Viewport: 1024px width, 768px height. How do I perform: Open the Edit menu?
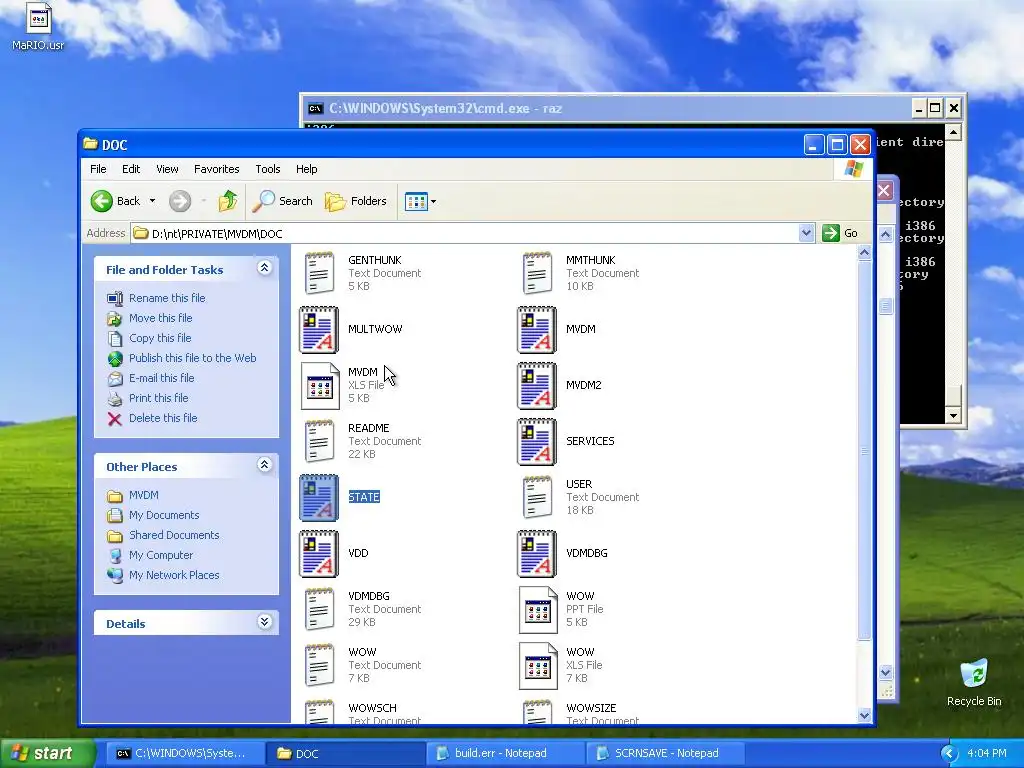(x=131, y=169)
